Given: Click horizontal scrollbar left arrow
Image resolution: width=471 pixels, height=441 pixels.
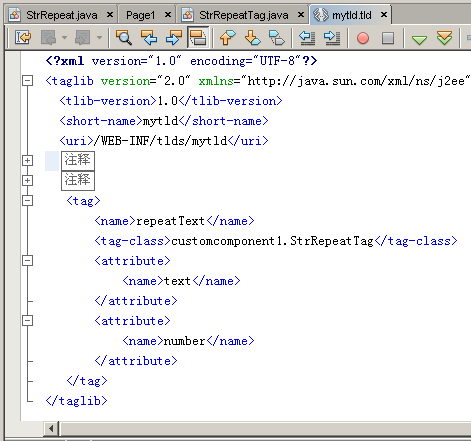Looking at the screenshot, I should (51, 428).
